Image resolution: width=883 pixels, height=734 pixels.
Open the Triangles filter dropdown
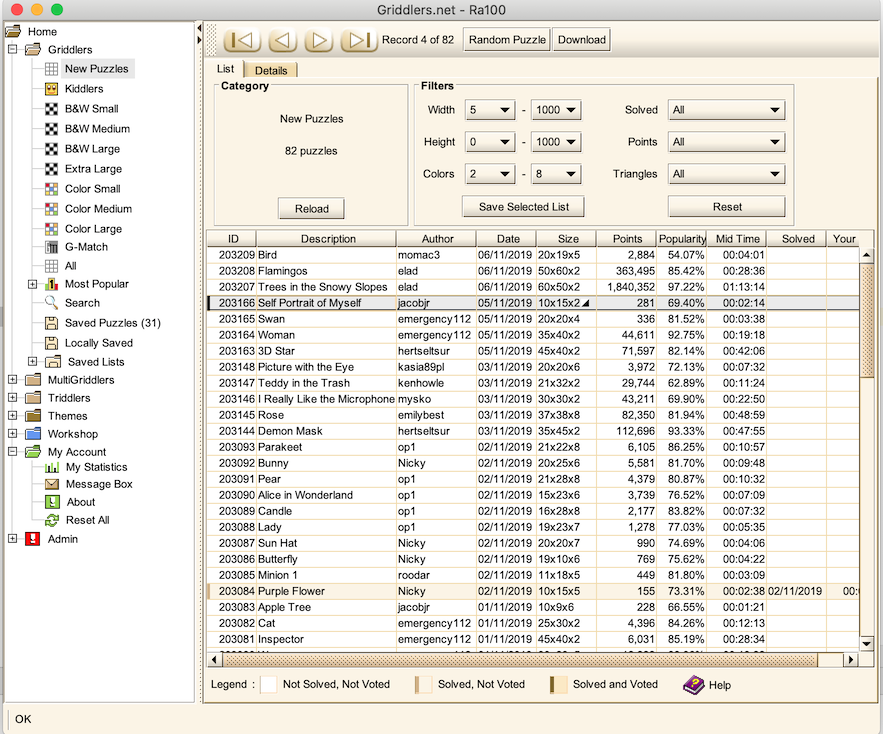(726, 174)
